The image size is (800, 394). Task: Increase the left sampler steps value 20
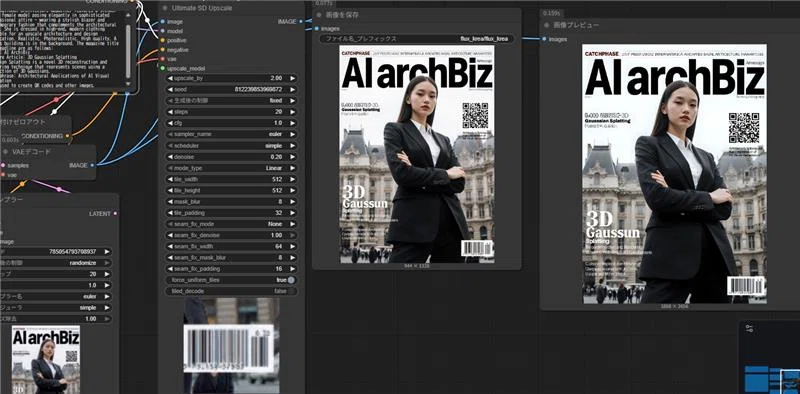[x=107, y=274]
